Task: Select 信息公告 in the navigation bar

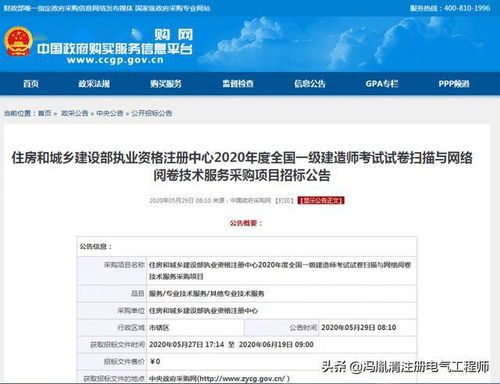Action: (310, 84)
